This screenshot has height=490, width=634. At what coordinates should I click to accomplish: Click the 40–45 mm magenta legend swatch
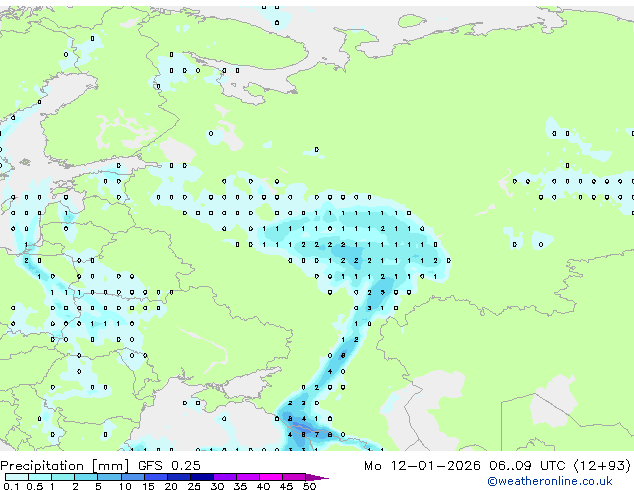271,477
